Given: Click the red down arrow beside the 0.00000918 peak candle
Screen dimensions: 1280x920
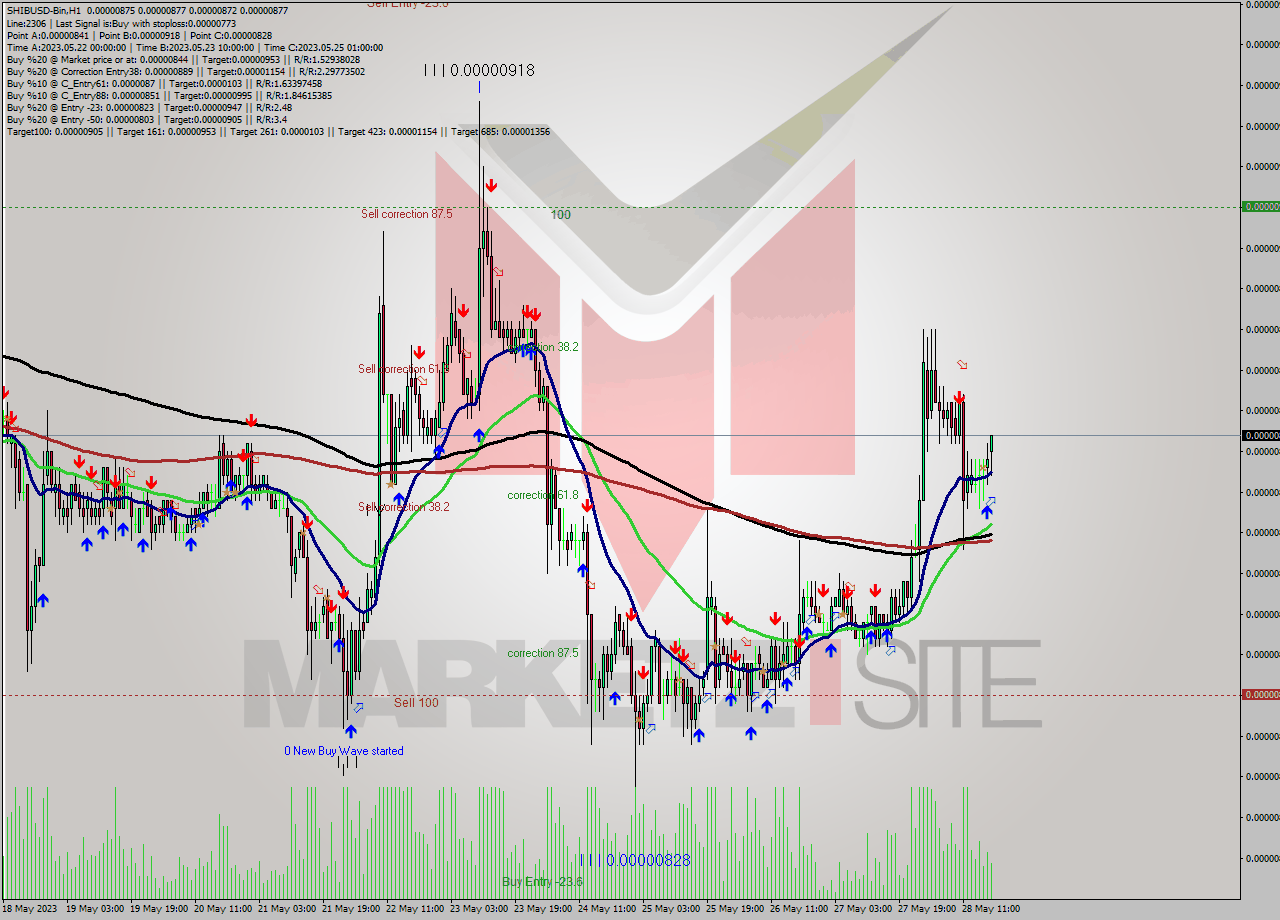Looking at the screenshot, I should click(491, 186).
